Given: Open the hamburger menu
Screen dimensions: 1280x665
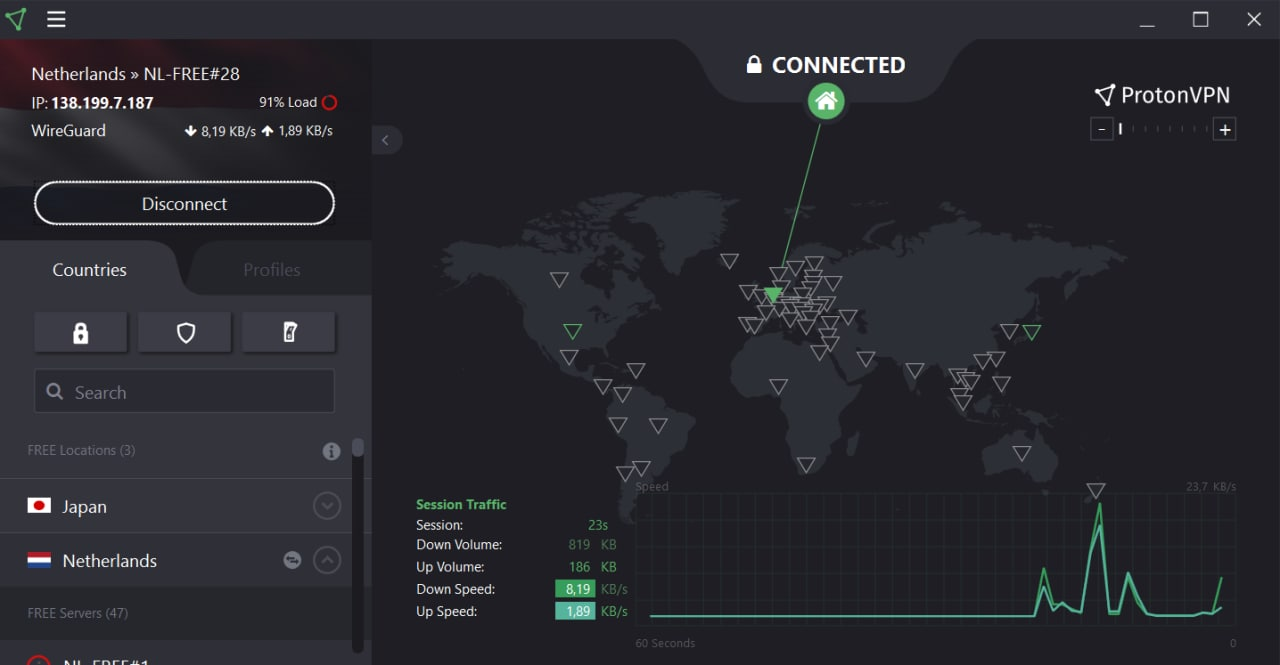Looking at the screenshot, I should 56,19.
